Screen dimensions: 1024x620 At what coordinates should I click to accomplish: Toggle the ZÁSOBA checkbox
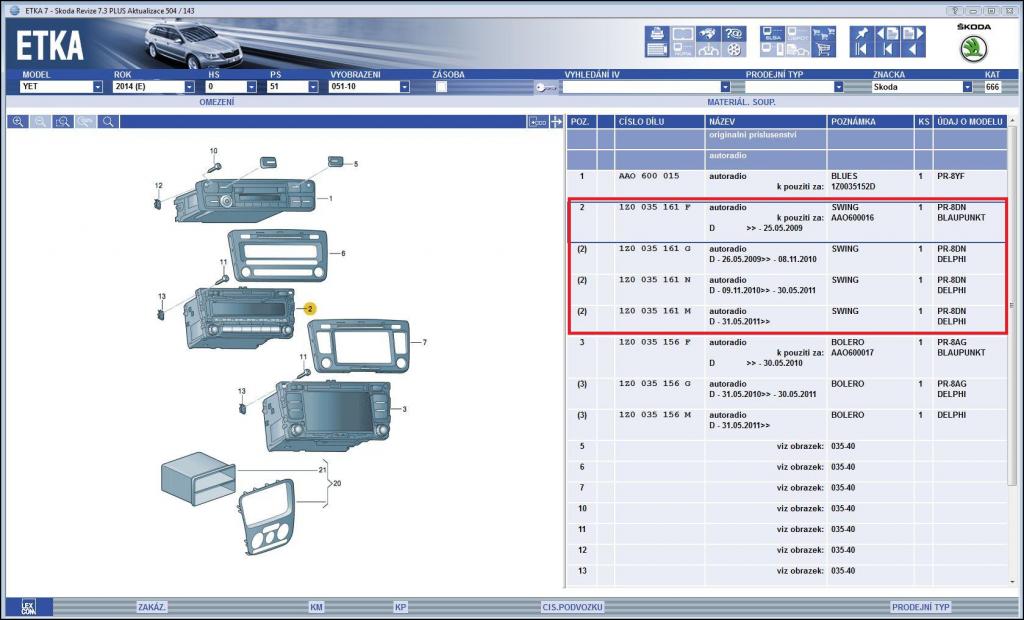coord(441,87)
